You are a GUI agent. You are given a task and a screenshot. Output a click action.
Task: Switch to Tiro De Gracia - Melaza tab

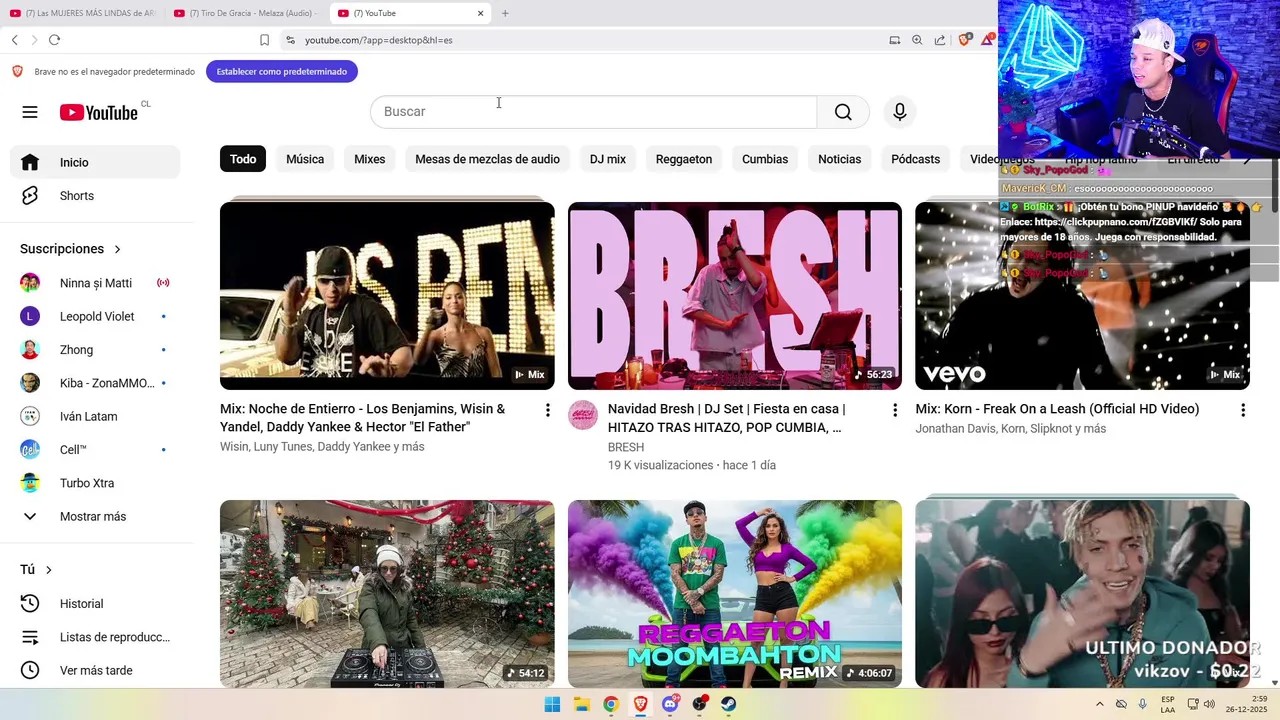(246, 13)
